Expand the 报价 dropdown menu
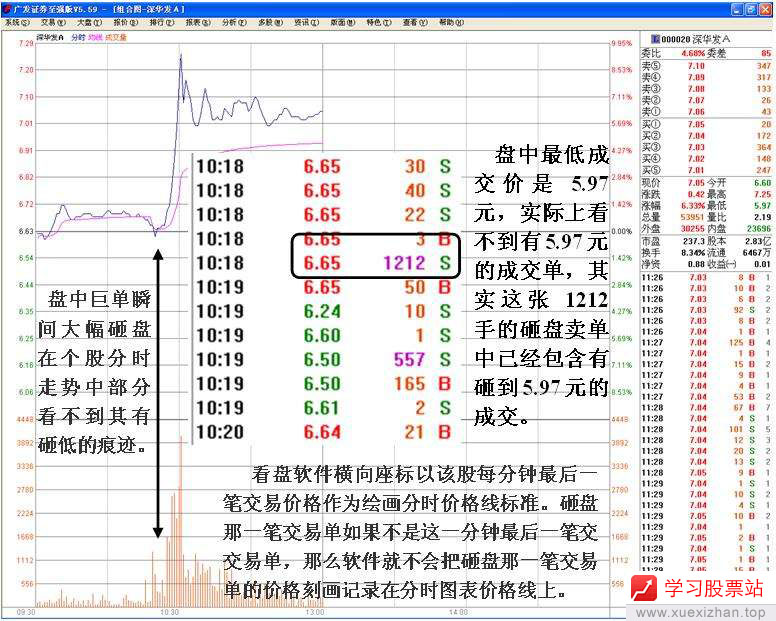 tap(123, 21)
